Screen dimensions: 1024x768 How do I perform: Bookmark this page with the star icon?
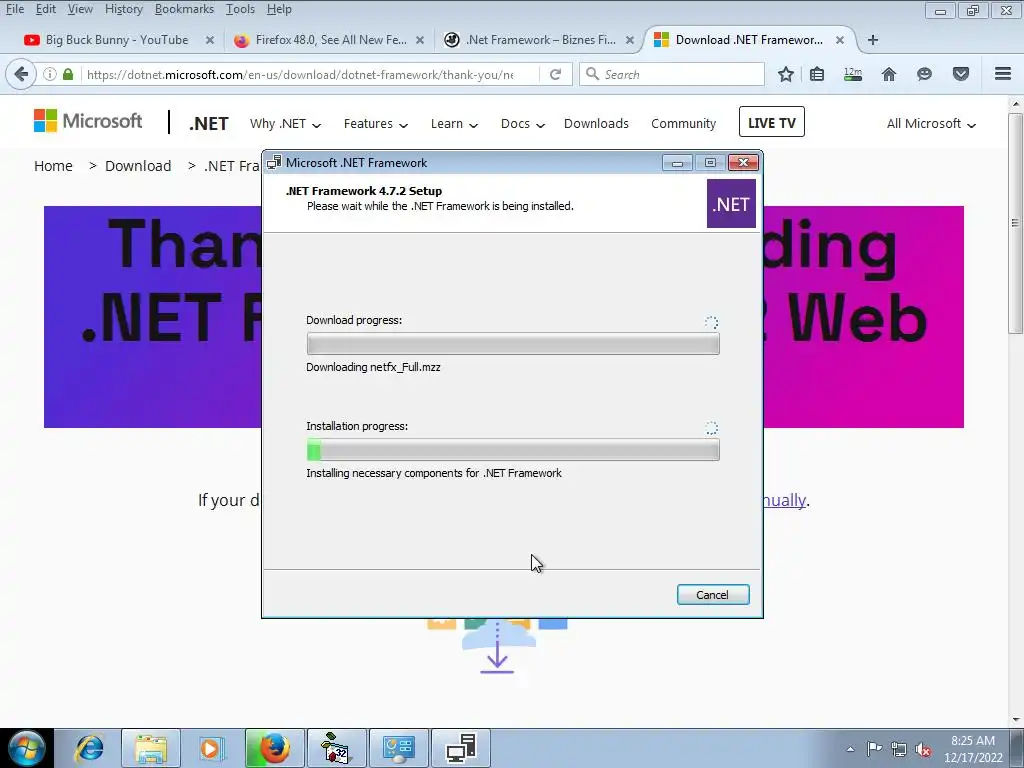[786, 74]
